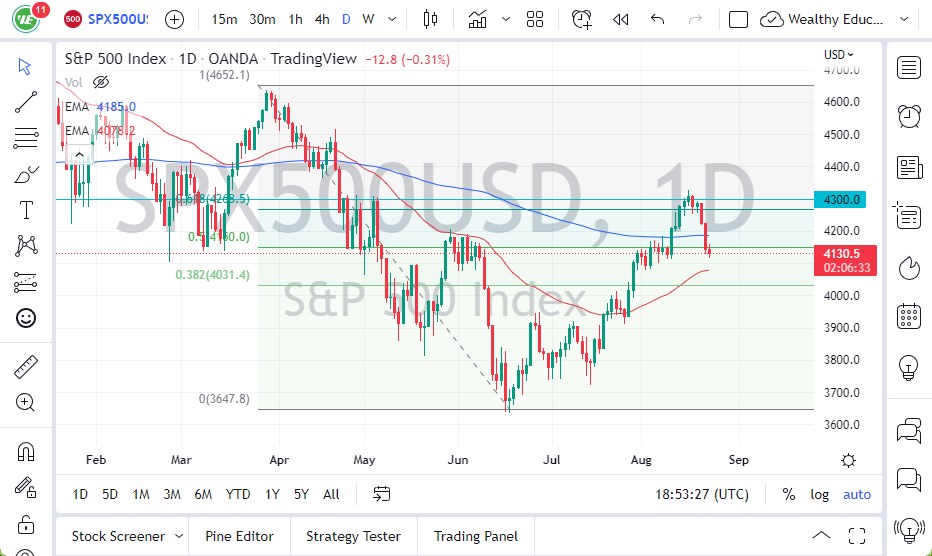Select the text tool in left toolbar
This screenshot has width=932, height=556.
[x=26, y=210]
